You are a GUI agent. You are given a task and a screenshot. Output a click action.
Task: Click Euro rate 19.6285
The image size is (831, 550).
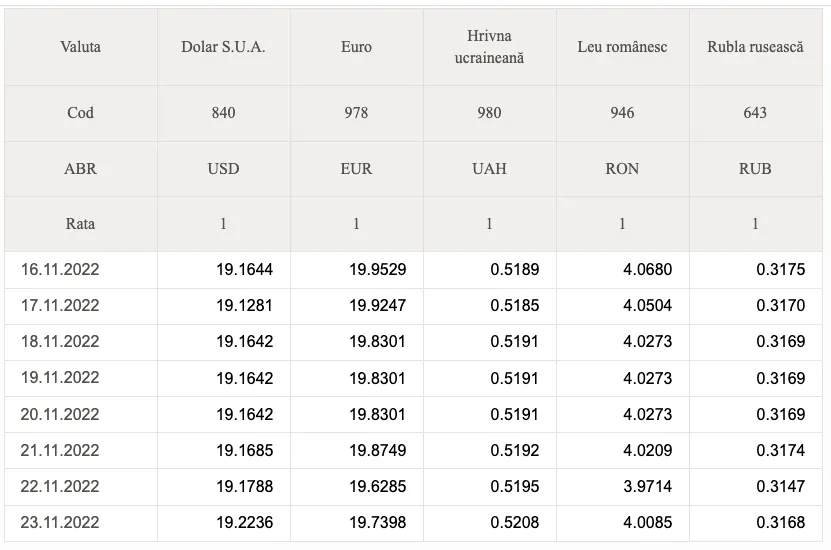tap(377, 486)
